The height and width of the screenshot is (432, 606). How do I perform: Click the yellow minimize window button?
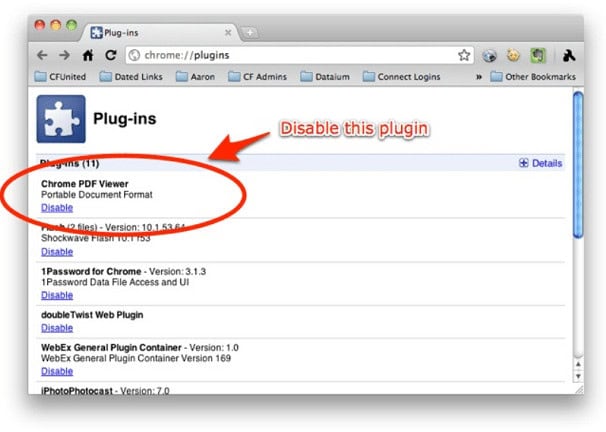[56, 26]
